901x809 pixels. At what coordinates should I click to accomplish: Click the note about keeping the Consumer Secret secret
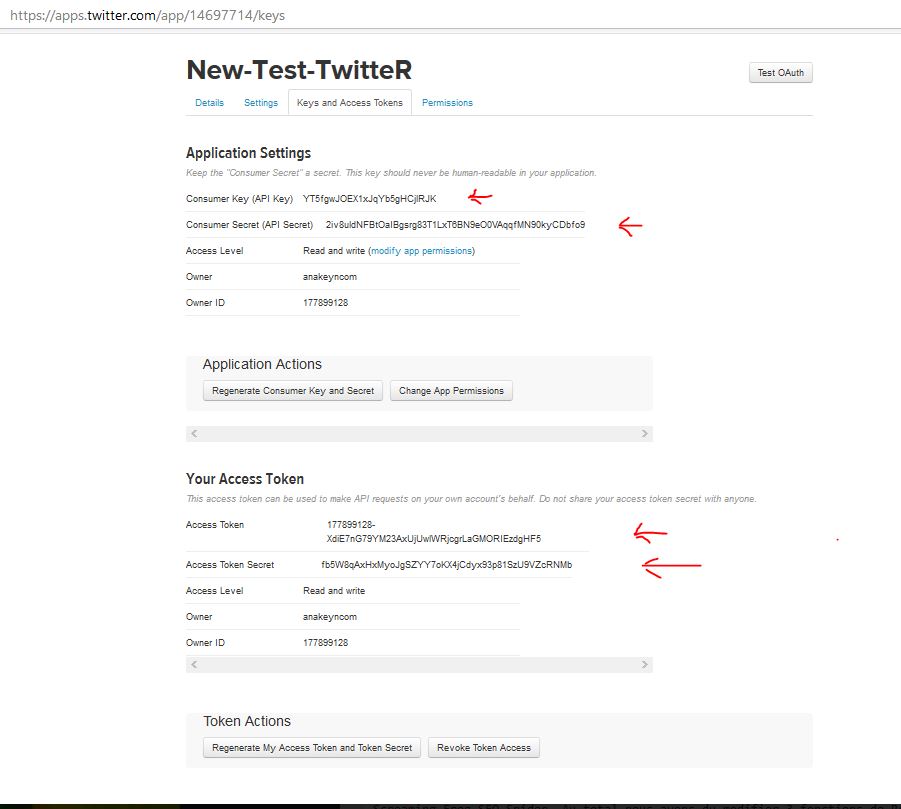click(391, 173)
